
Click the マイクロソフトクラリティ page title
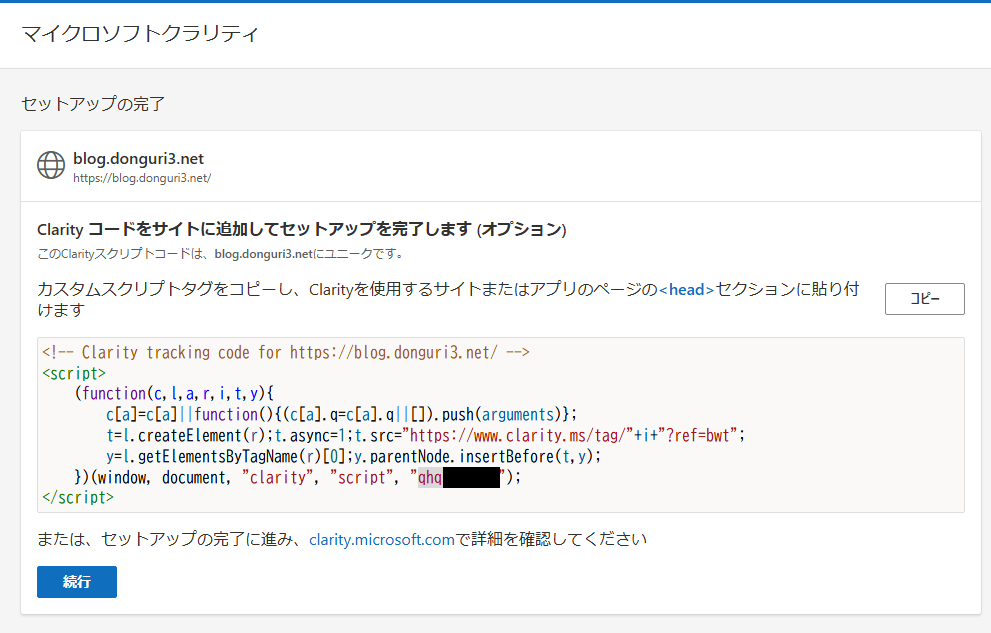[140, 33]
